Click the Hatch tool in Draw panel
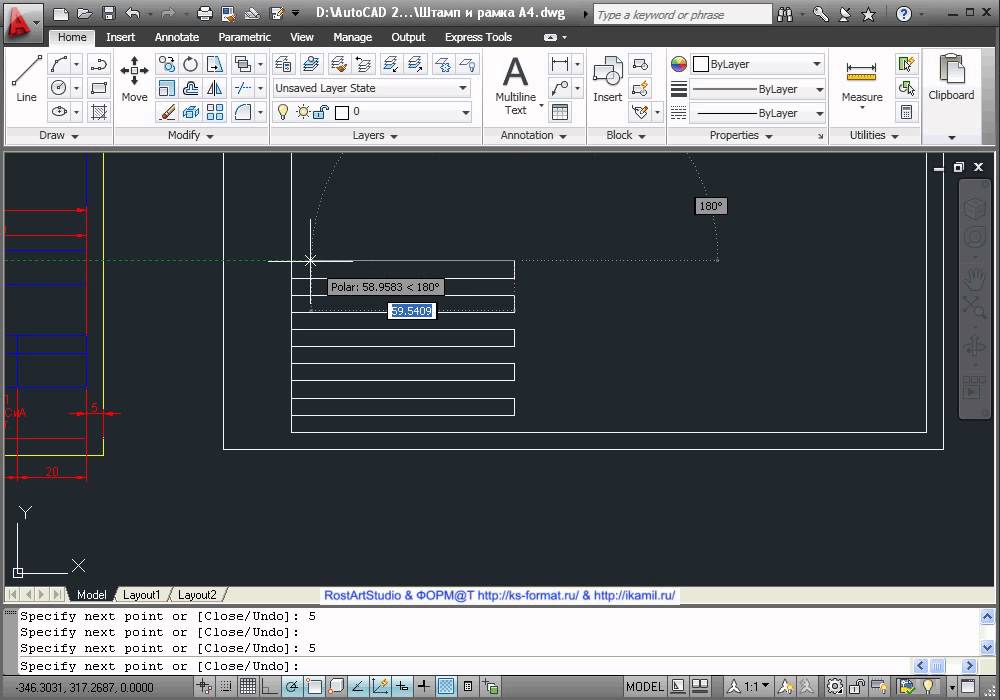The width and height of the screenshot is (1000, 700). coord(99,112)
